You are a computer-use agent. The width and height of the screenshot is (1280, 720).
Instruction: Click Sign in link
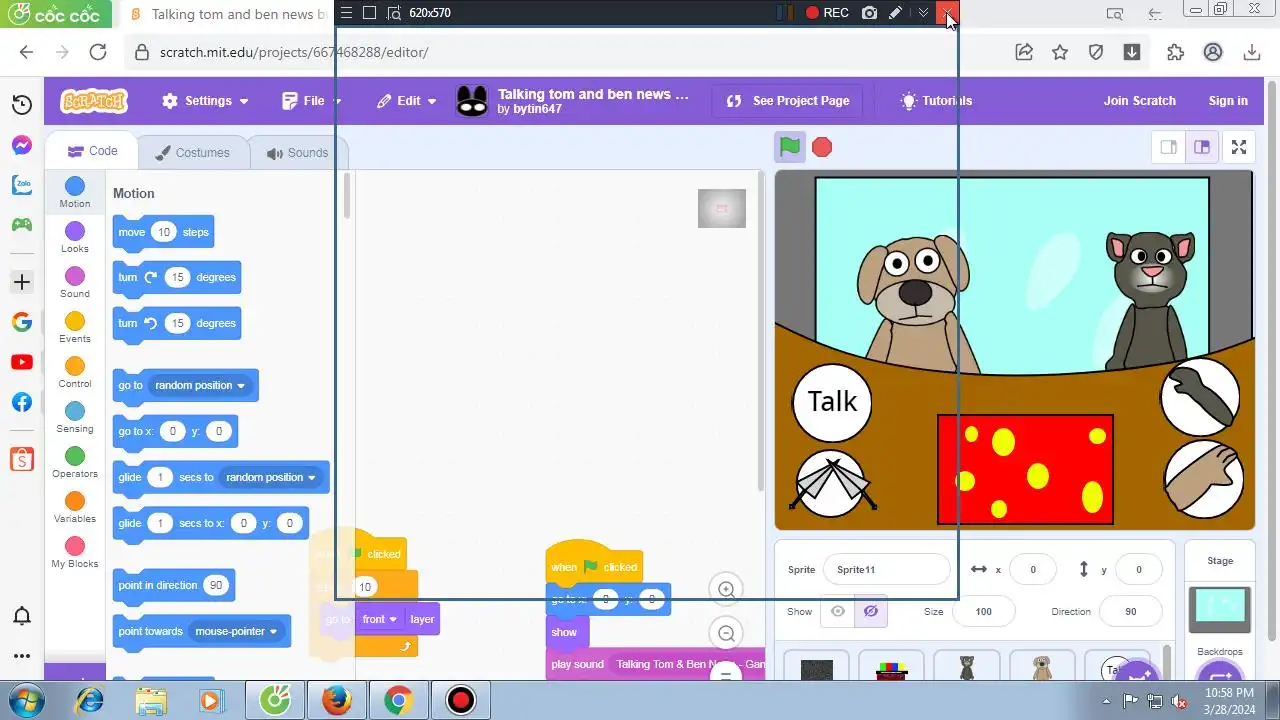[1228, 101]
